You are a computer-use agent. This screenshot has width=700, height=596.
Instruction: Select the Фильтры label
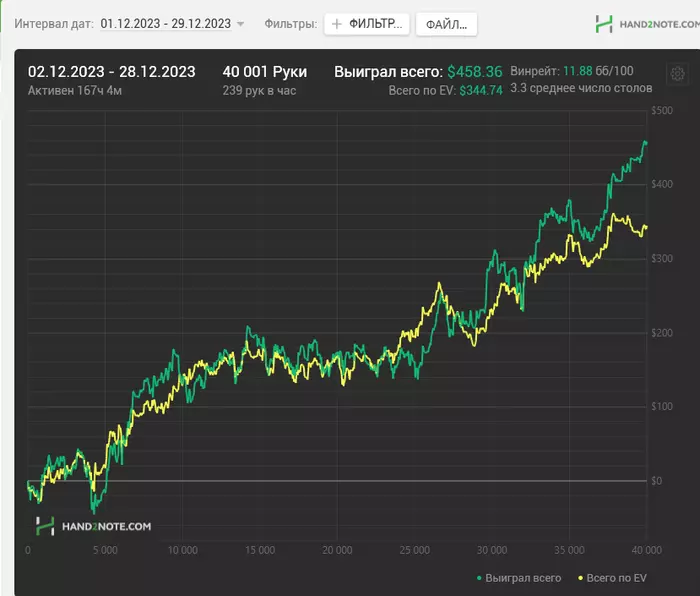[x=291, y=24]
